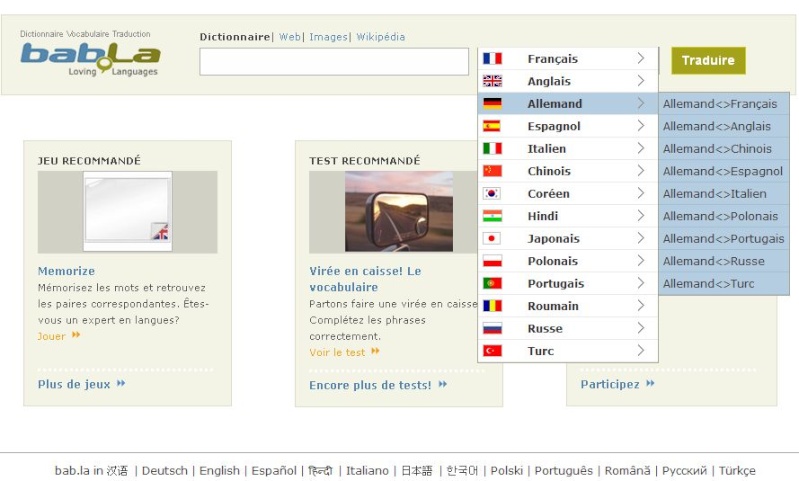799x481 pixels.
Task: Click double arrow next to Plus de jeux
Action: tap(121, 383)
